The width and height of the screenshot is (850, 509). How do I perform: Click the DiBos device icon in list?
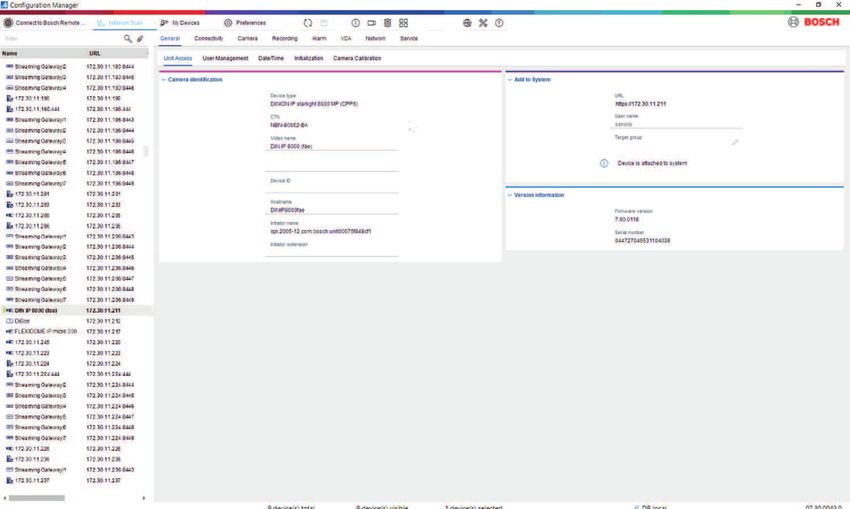click(9, 321)
